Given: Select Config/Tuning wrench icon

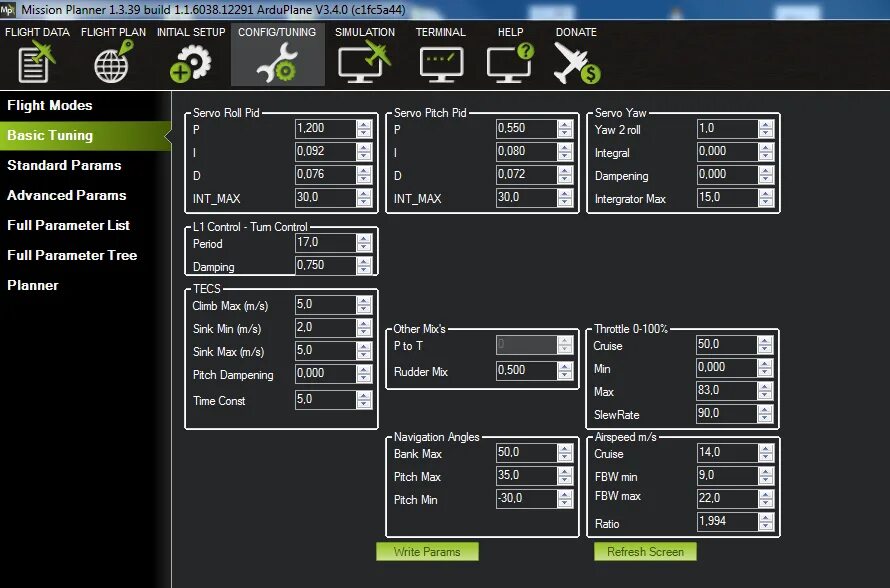Looking at the screenshot, I should coord(277,63).
